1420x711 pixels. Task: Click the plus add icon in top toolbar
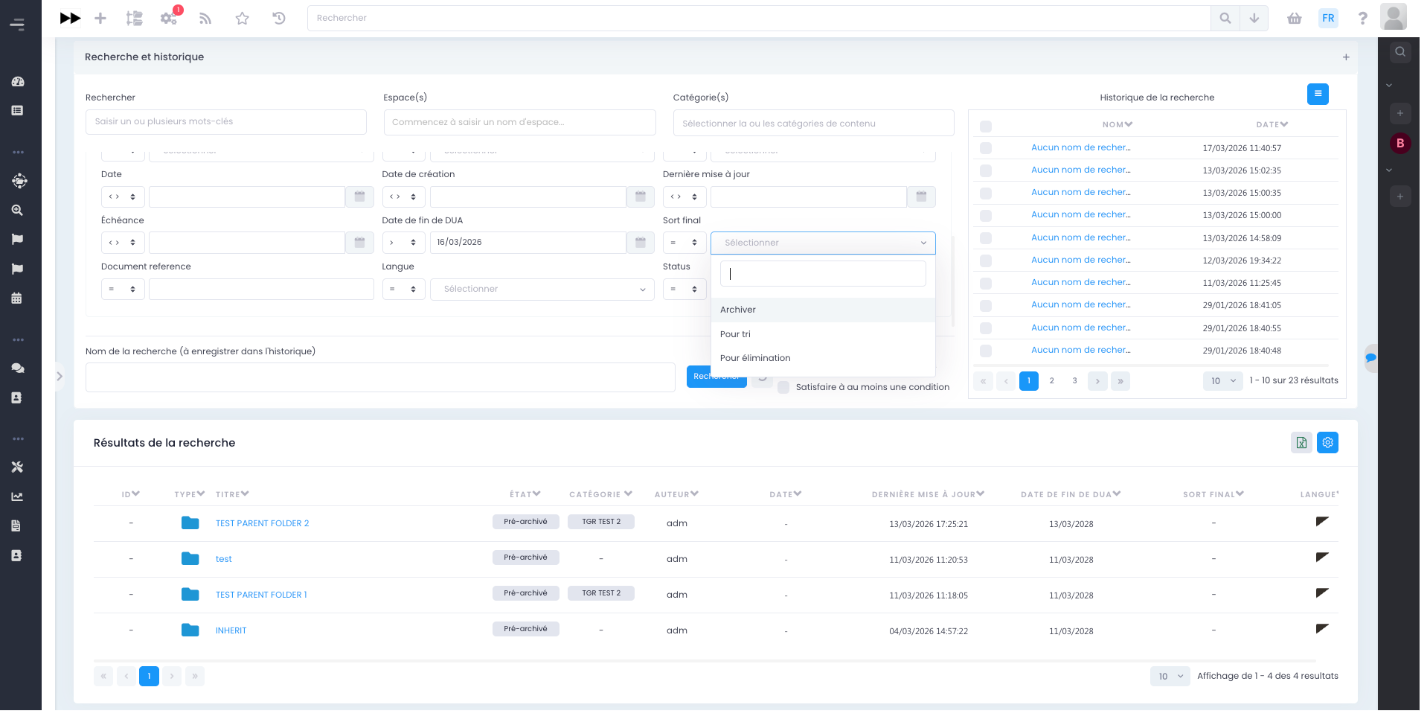pyautogui.click(x=100, y=18)
